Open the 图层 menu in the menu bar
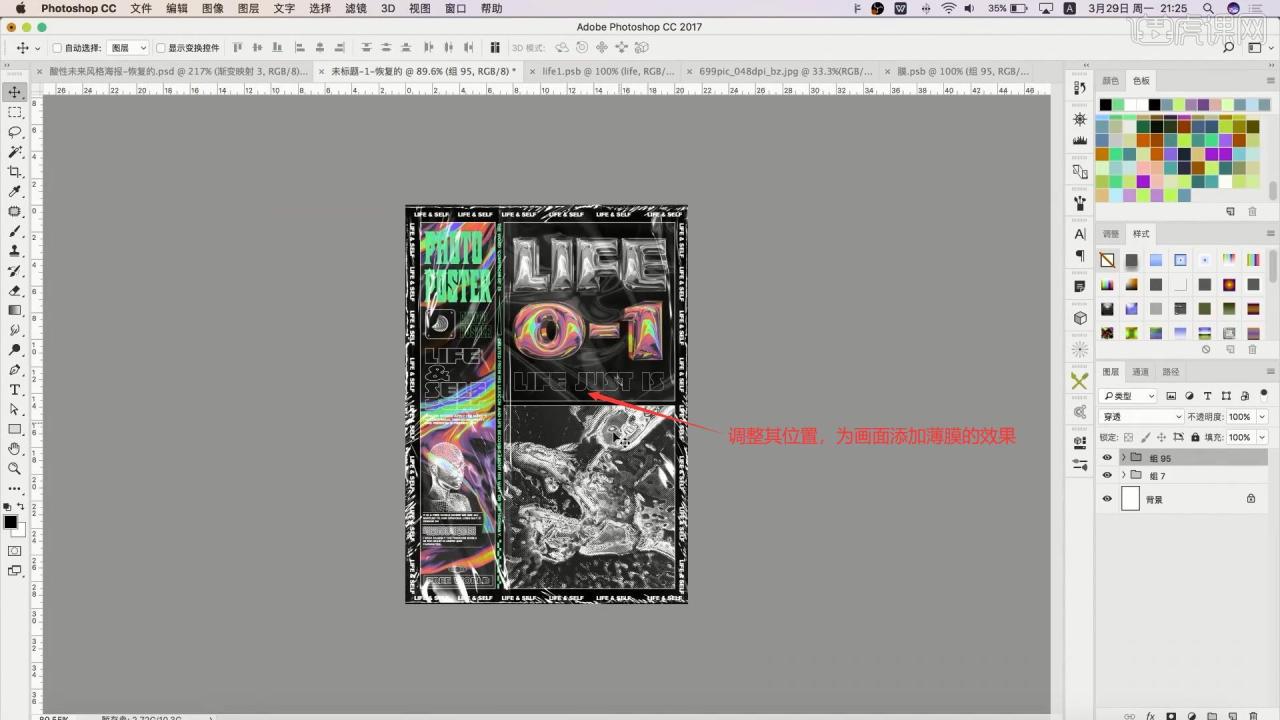 [249, 8]
